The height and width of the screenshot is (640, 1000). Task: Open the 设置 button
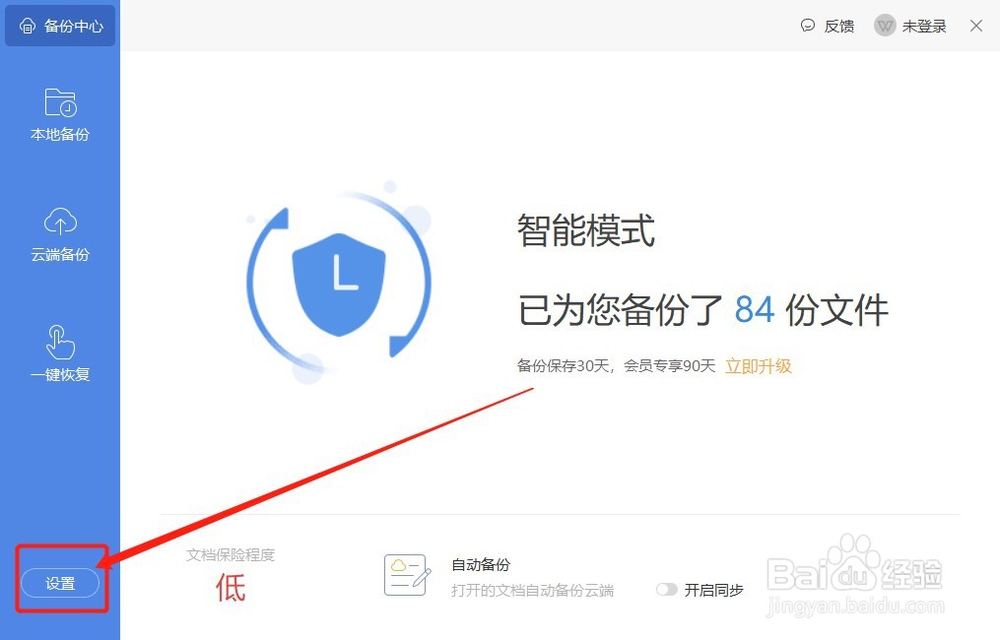click(x=61, y=583)
